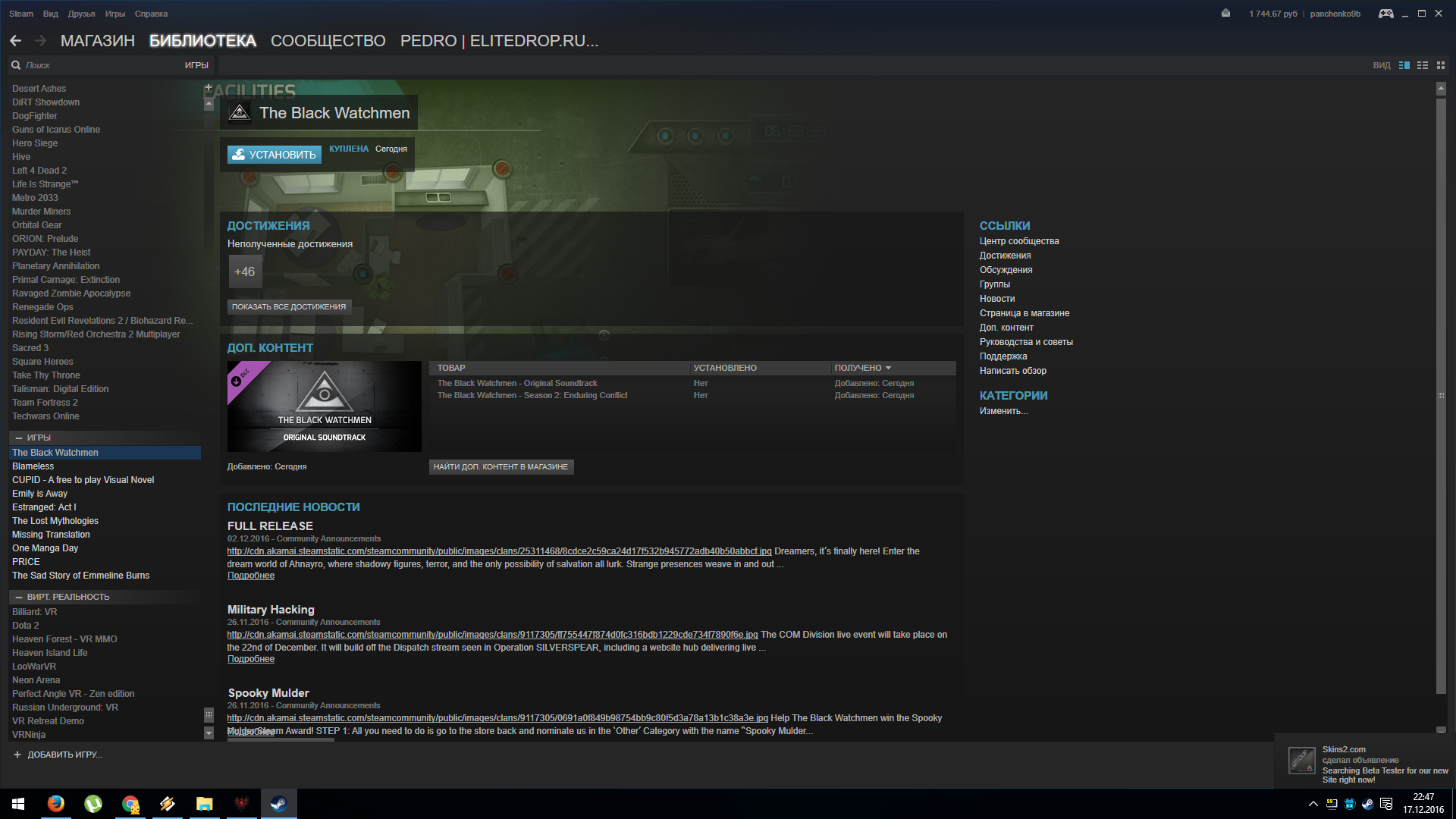Click the blue gift-box tray icon

[1350, 804]
